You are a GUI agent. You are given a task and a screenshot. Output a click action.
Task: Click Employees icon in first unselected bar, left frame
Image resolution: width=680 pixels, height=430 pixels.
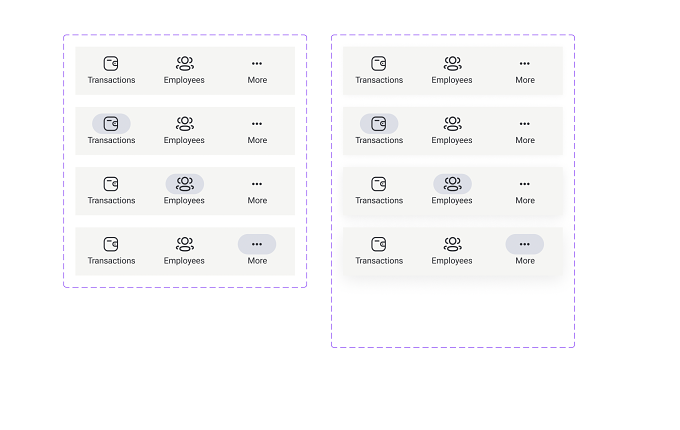pyautogui.click(x=185, y=64)
